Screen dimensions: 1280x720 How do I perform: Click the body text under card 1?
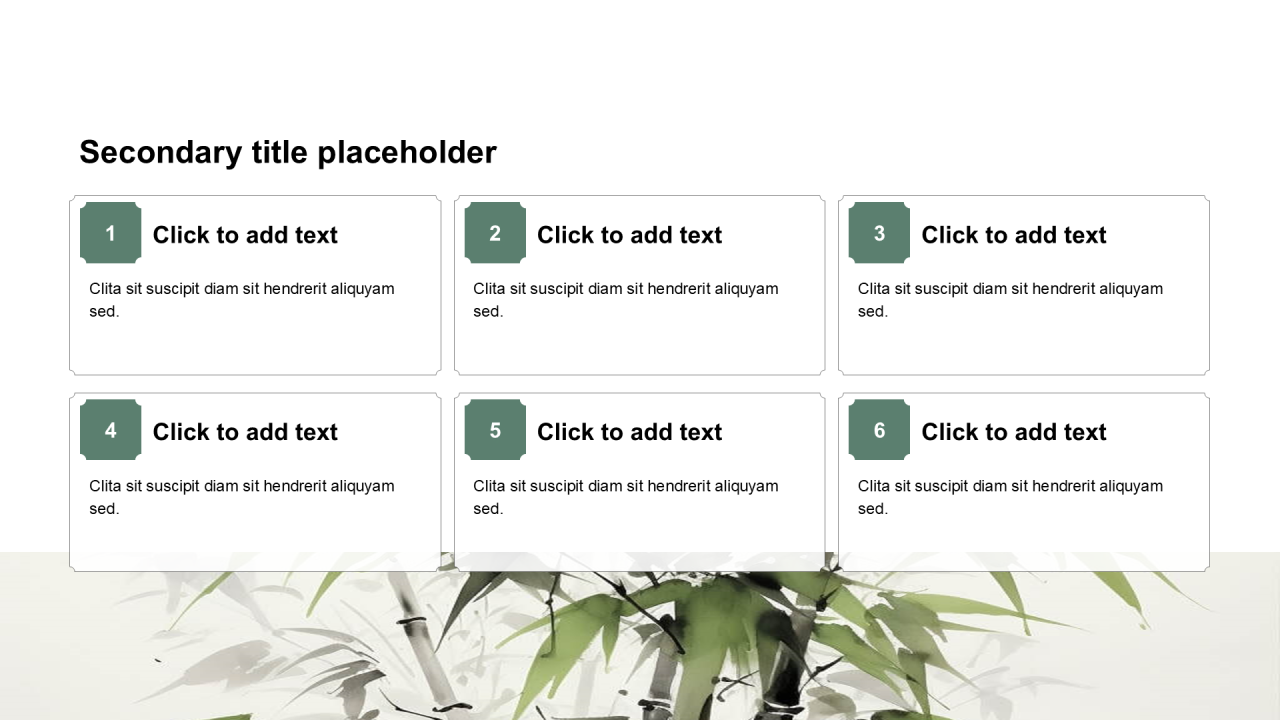coord(242,300)
